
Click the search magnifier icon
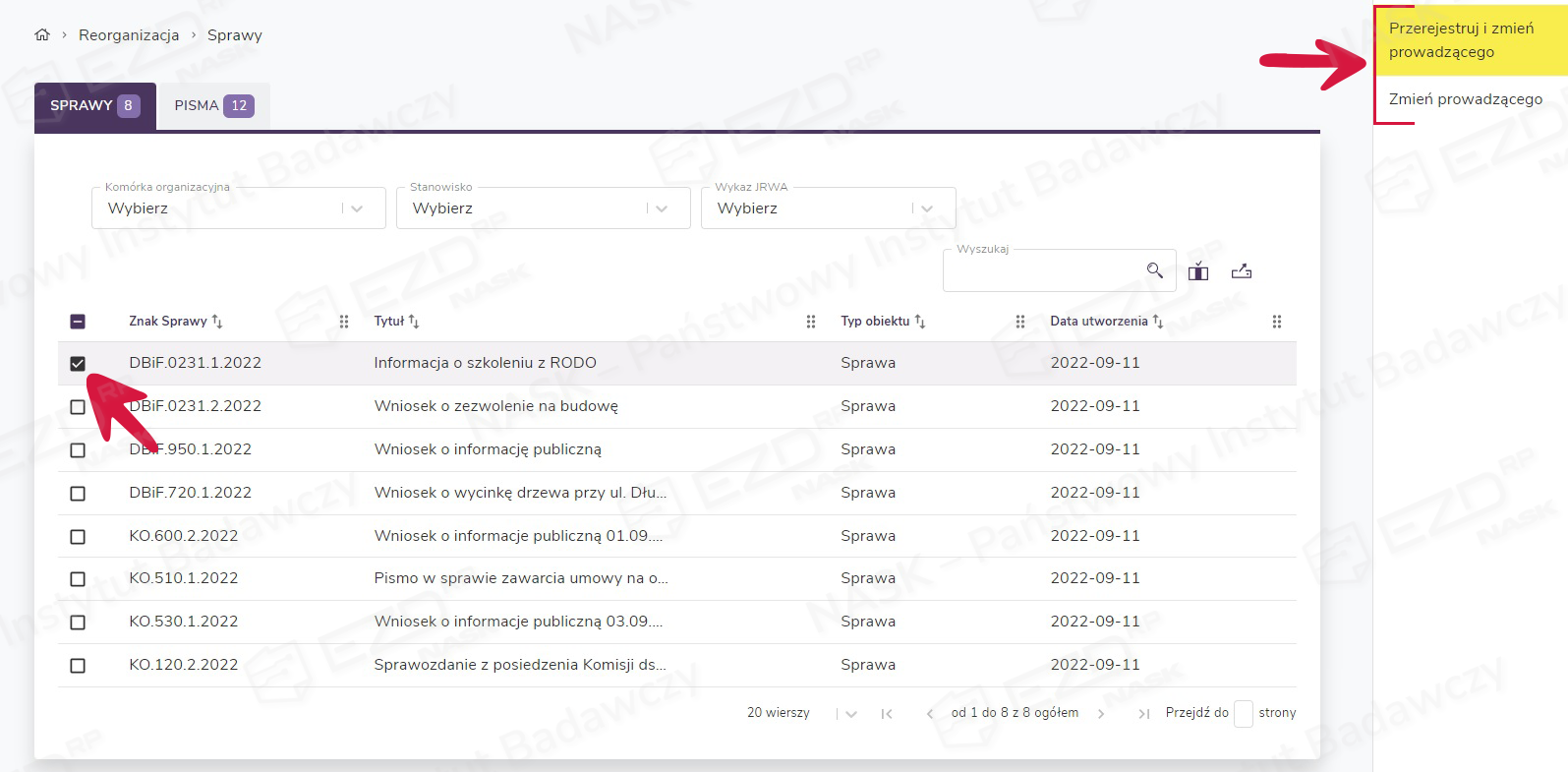(1154, 270)
